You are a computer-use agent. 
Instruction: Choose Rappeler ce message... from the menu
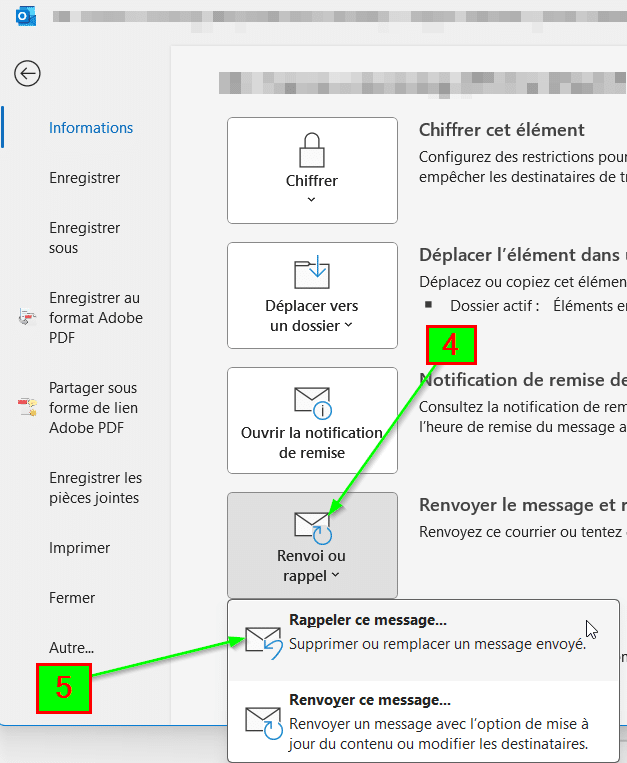pyautogui.click(x=424, y=640)
